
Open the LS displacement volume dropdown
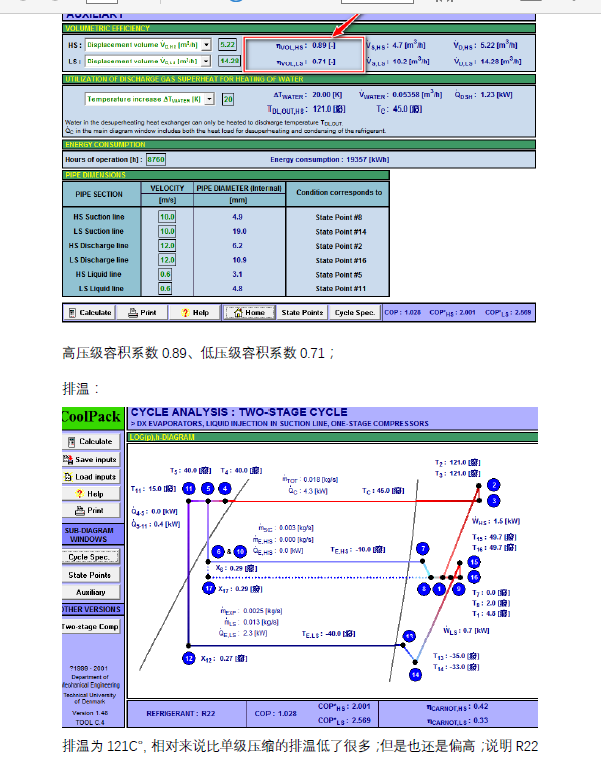[x=207, y=61]
